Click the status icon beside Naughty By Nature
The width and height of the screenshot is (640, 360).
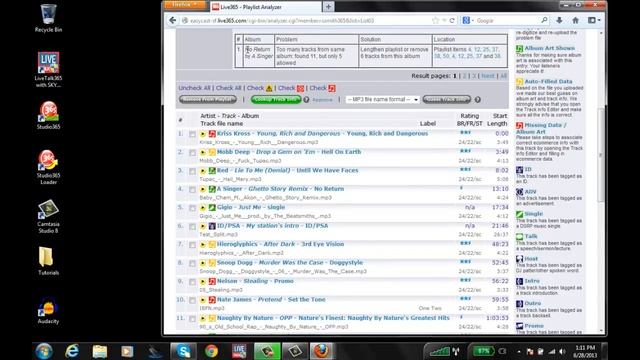coord(212,318)
